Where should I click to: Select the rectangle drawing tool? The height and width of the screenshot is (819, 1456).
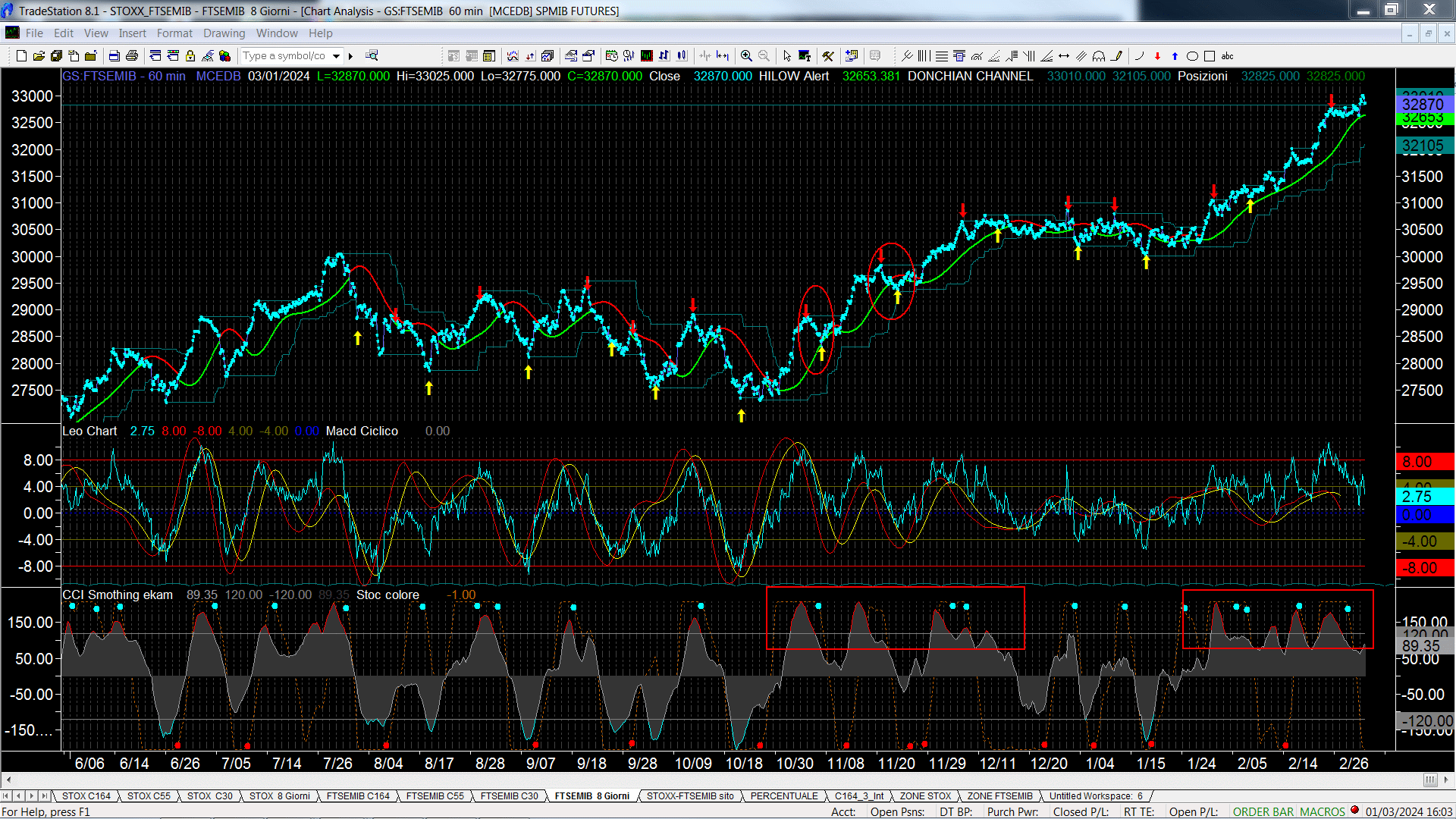(x=1210, y=55)
